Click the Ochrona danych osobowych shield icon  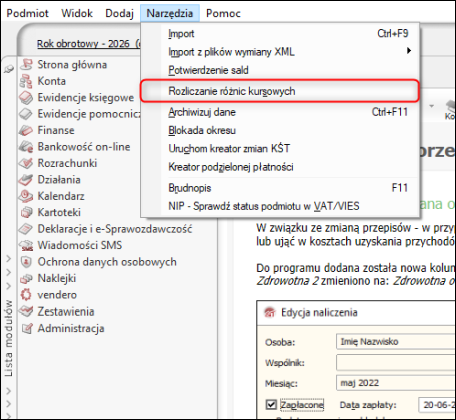pyautogui.click(x=26, y=262)
